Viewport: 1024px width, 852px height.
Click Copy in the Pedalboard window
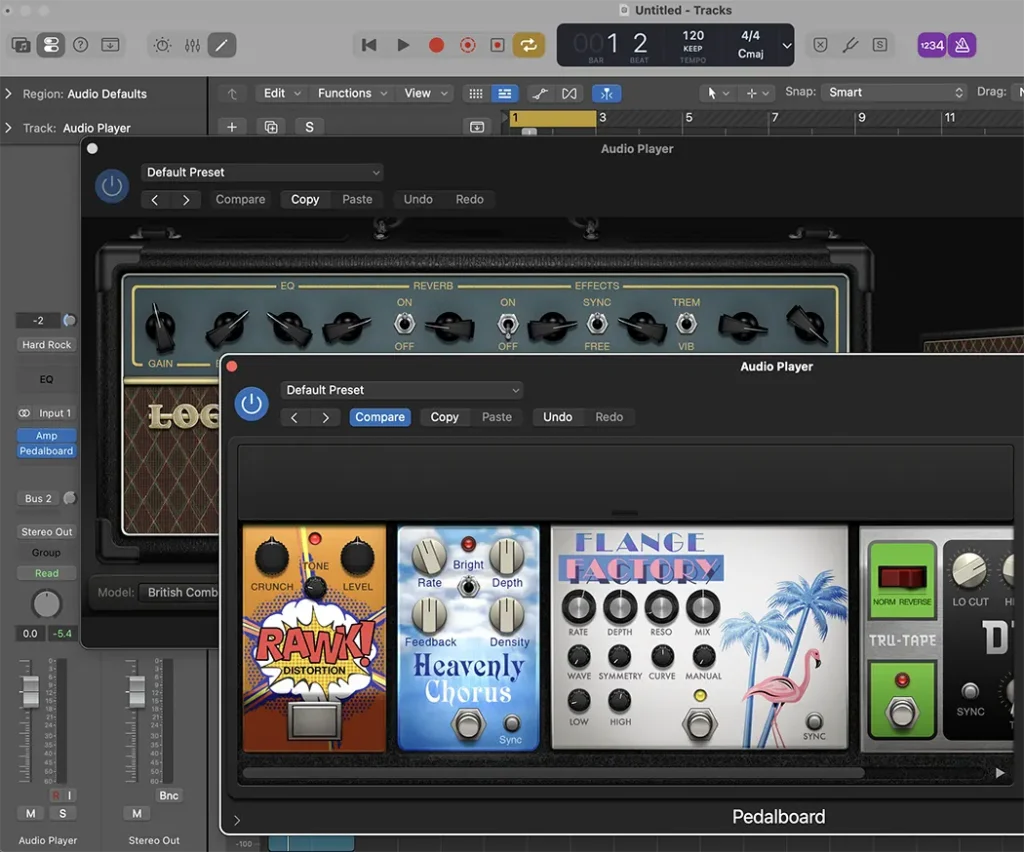444,417
